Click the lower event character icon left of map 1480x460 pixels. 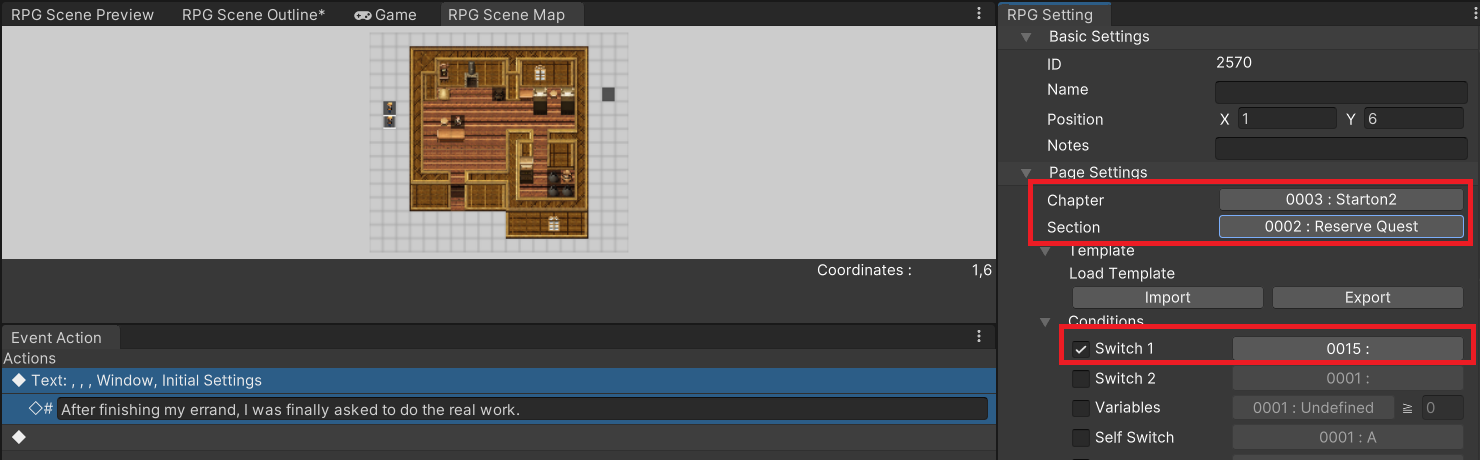point(390,121)
